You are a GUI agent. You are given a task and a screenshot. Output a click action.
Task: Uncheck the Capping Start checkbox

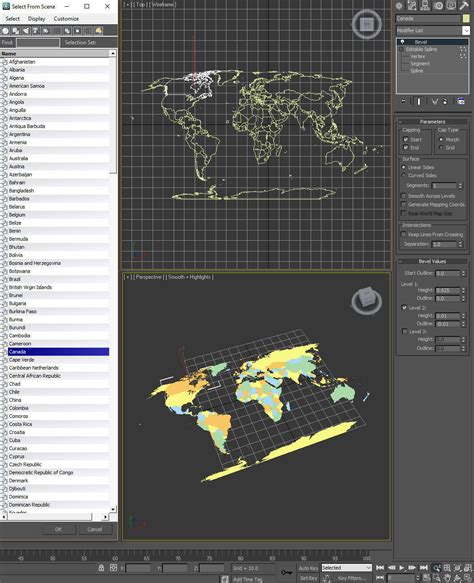(x=406, y=139)
